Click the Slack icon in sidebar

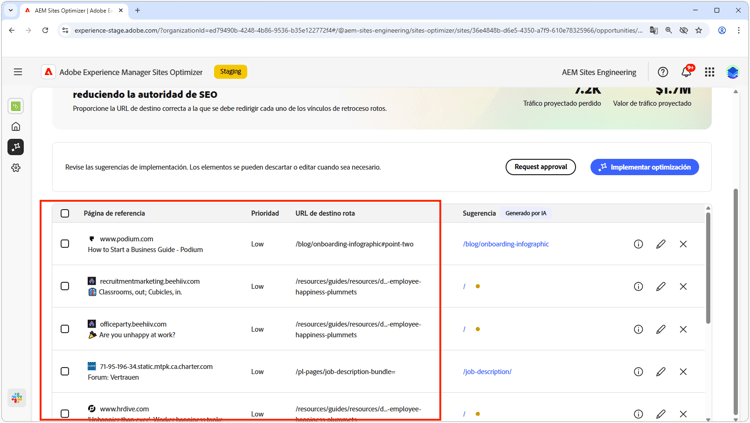point(17,398)
